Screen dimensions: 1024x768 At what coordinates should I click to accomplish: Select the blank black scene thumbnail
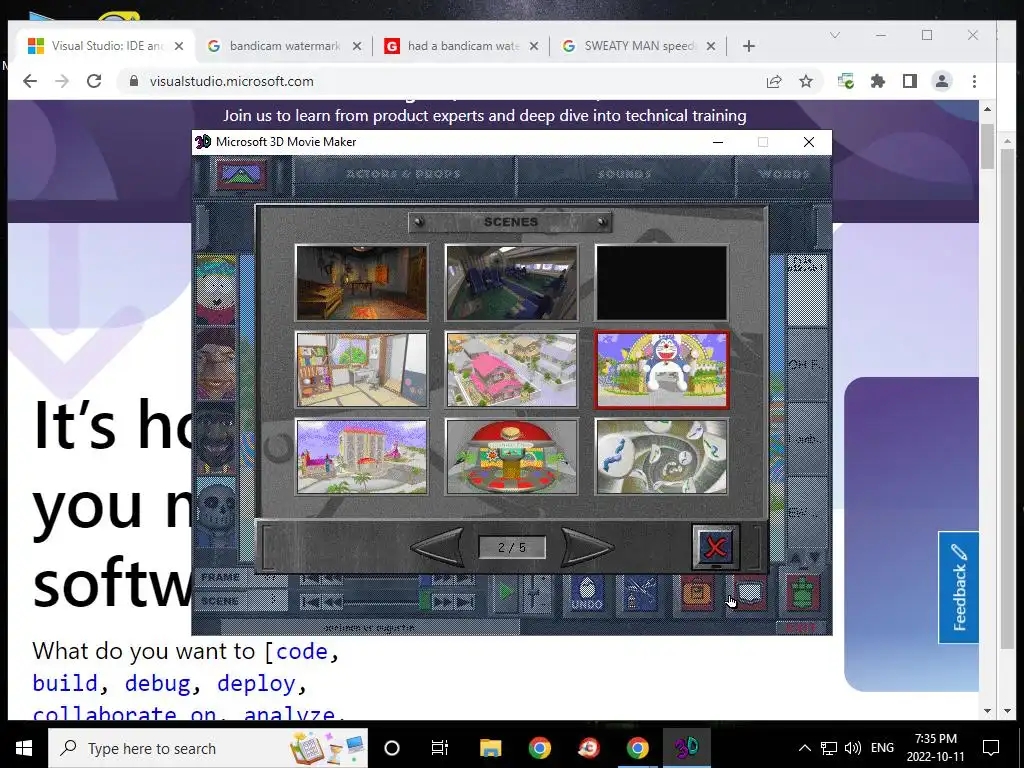click(x=662, y=283)
